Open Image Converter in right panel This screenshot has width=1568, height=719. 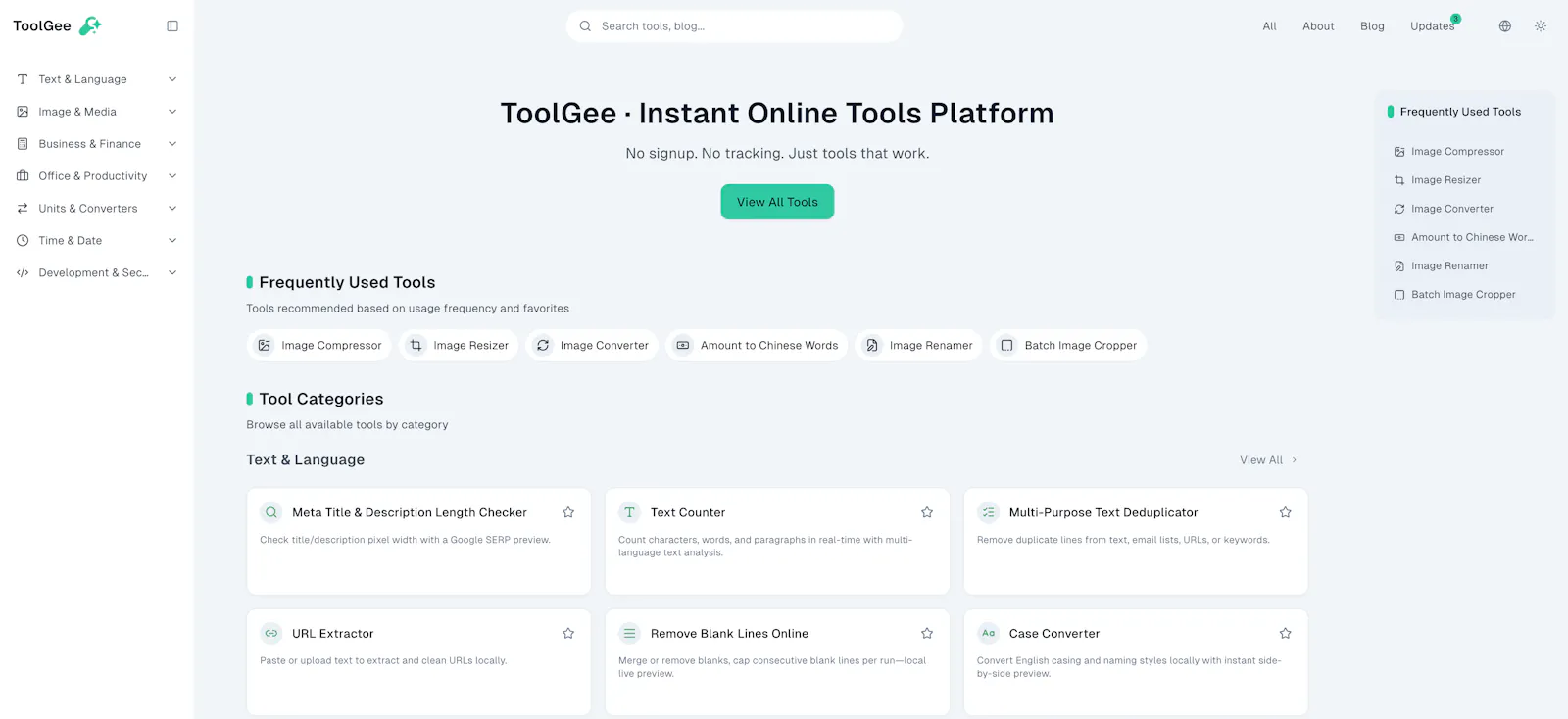tap(1445, 209)
